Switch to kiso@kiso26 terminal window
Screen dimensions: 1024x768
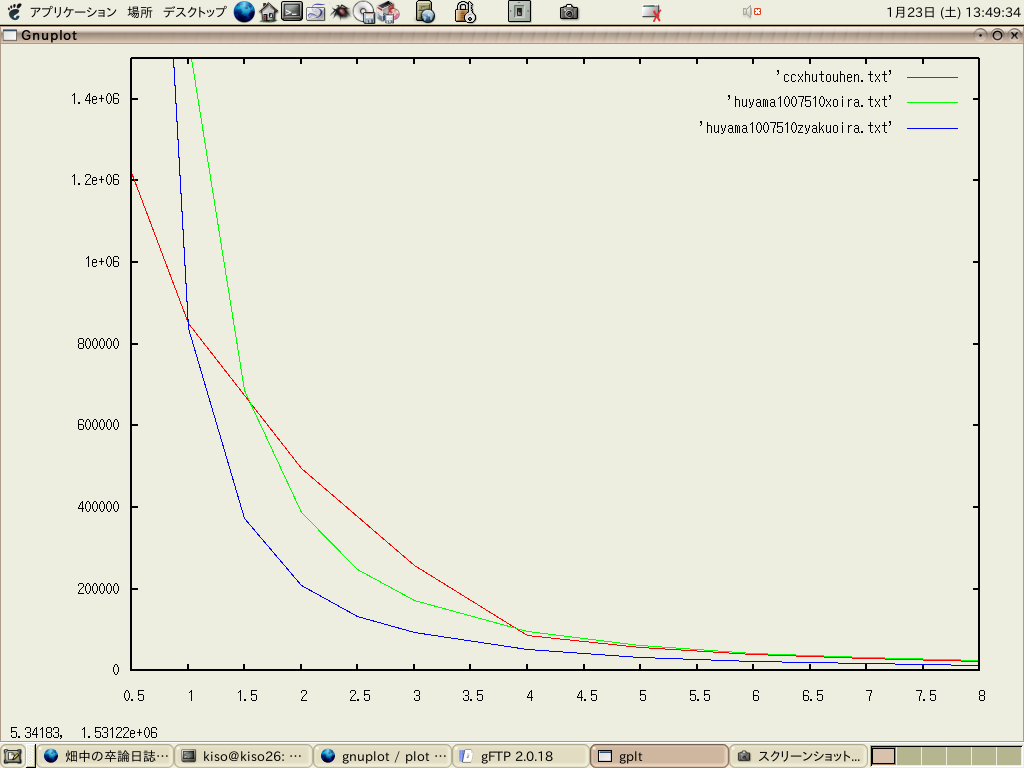coord(243,756)
